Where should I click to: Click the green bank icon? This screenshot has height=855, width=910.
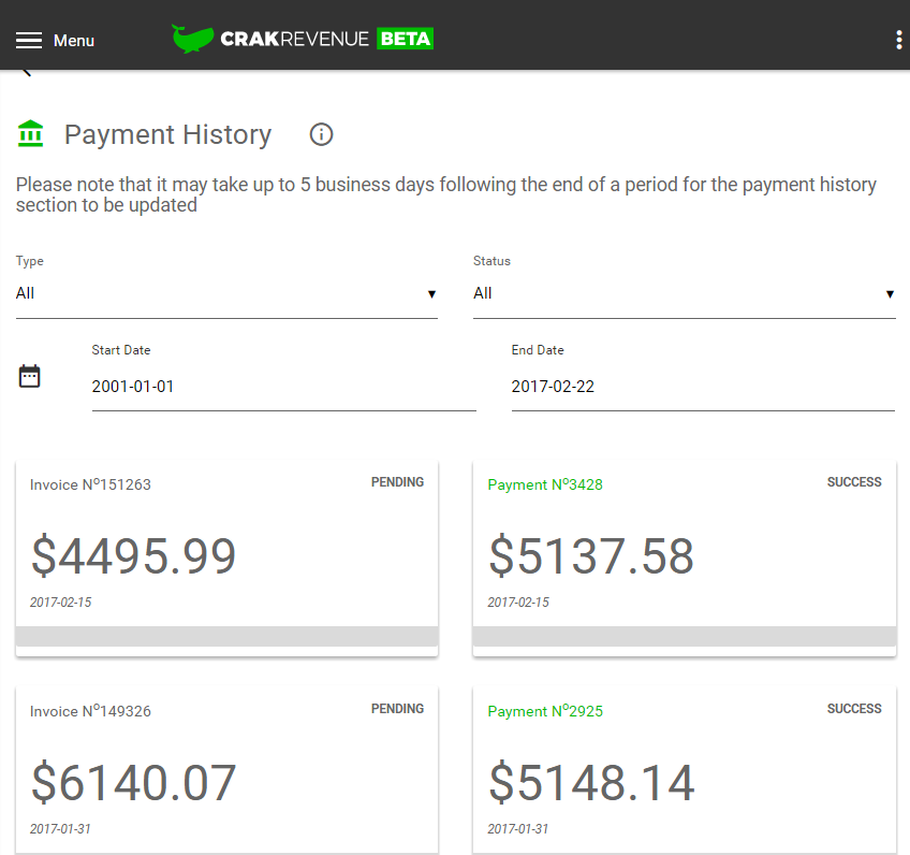point(31,133)
